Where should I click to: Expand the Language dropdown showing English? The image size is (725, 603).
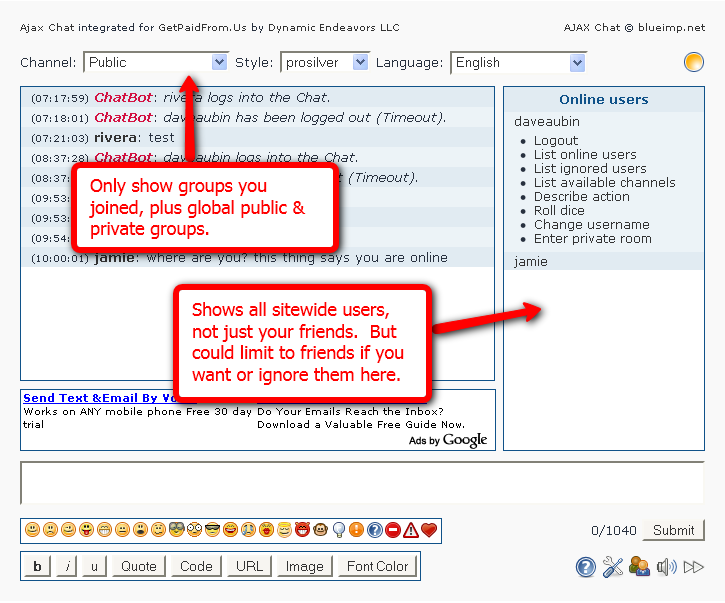(x=518, y=62)
